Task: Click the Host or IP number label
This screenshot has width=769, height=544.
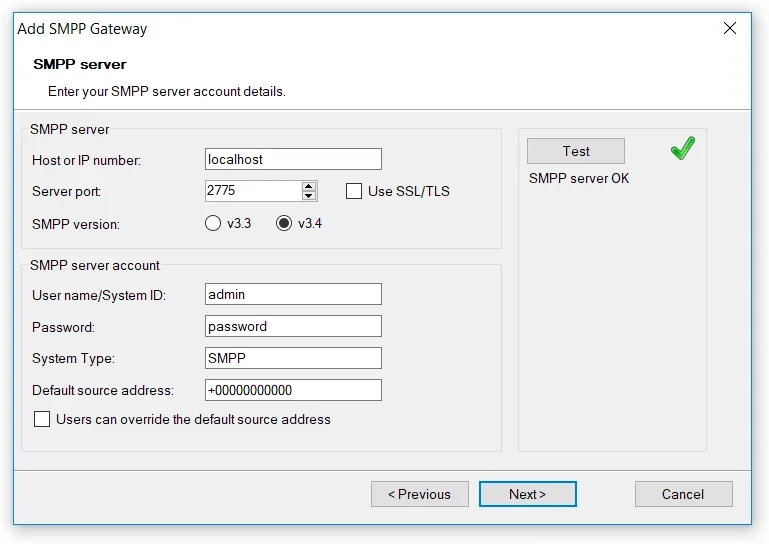Action: point(86,160)
